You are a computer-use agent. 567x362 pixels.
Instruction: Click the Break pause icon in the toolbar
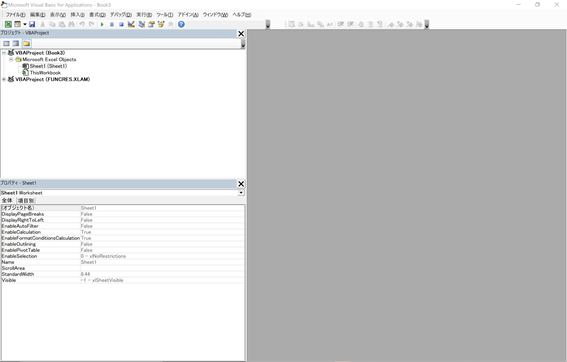(112, 24)
